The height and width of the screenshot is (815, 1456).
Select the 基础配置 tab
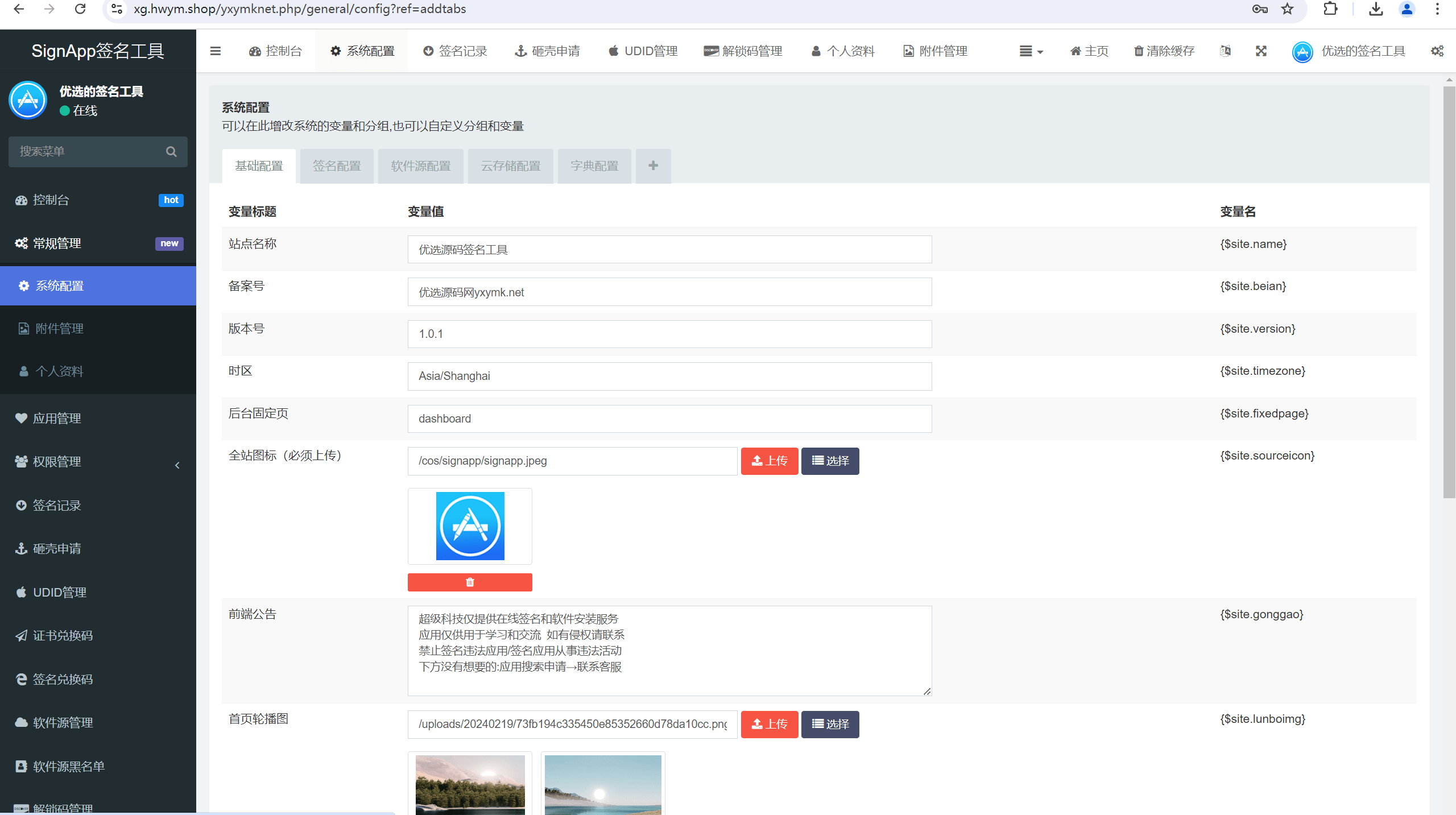coord(259,166)
